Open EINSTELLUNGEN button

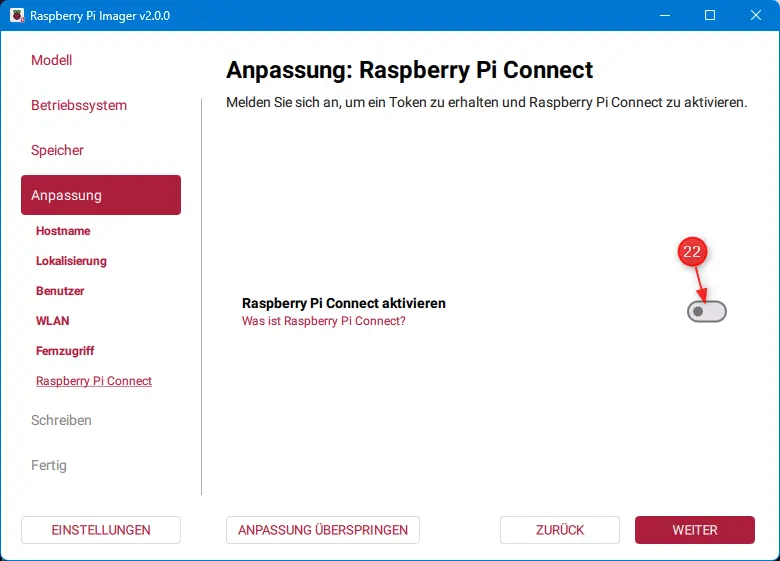pyautogui.click(x=101, y=530)
